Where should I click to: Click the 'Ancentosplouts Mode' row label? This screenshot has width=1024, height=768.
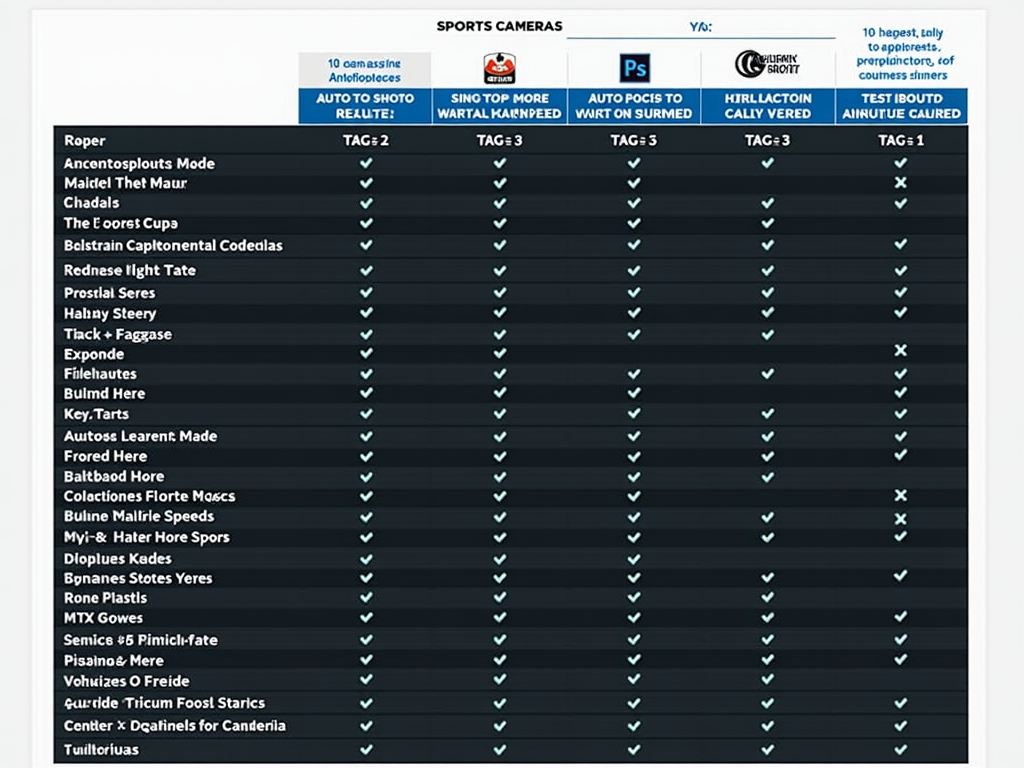pos(139,163)
